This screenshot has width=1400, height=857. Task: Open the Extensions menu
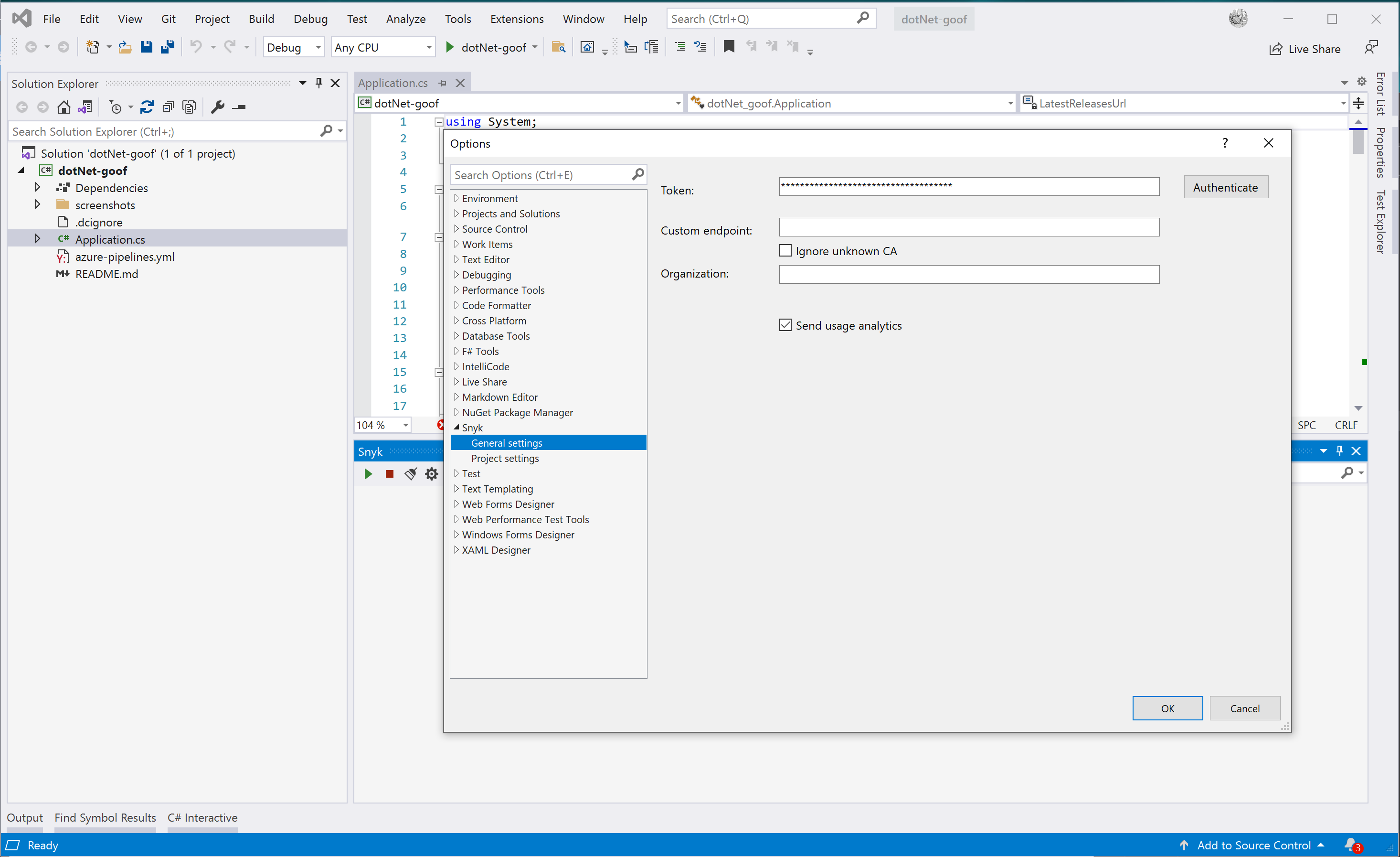point(517,19)
